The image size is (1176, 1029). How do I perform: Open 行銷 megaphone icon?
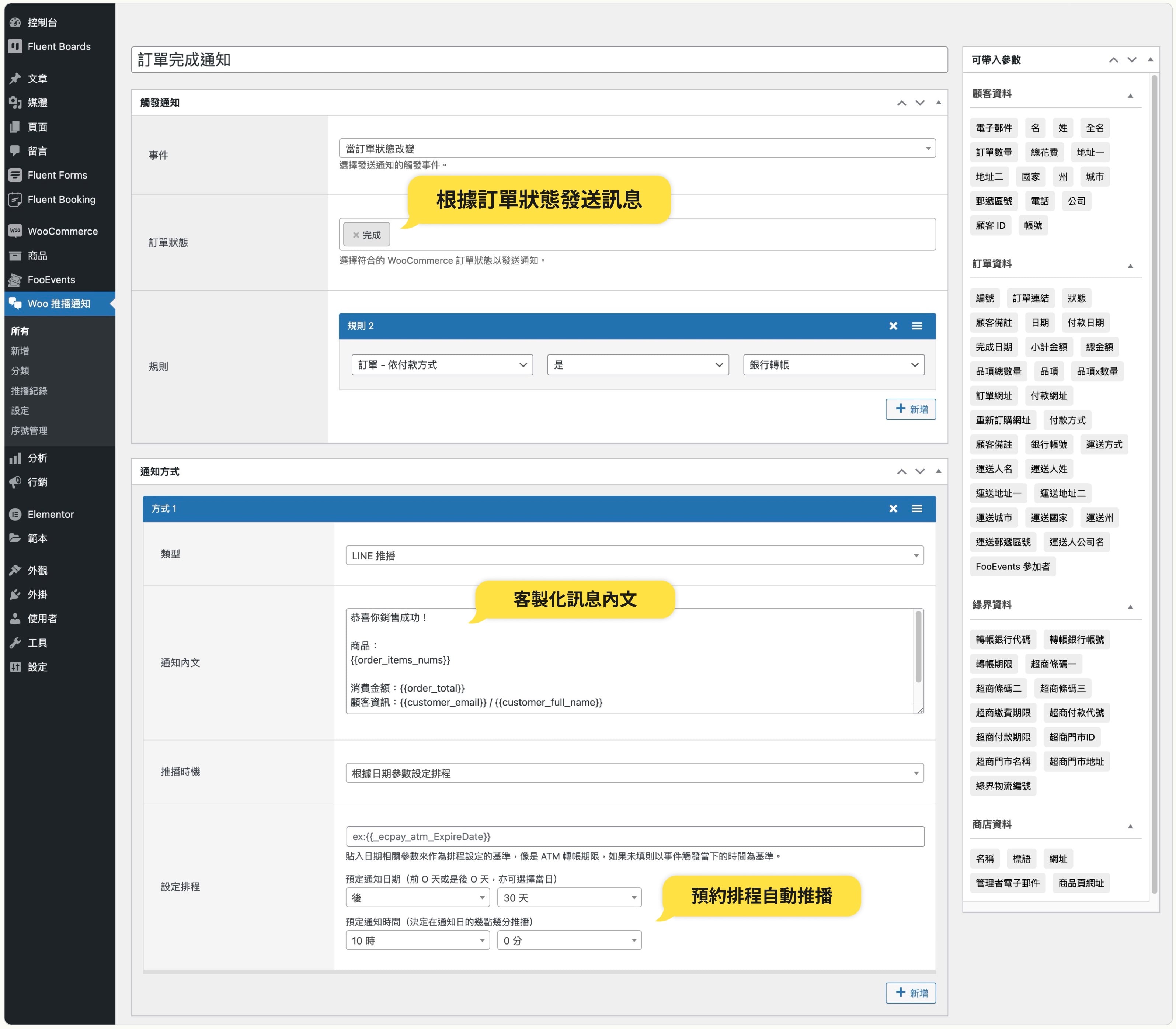pyautogui.click(x=15, y=482)
